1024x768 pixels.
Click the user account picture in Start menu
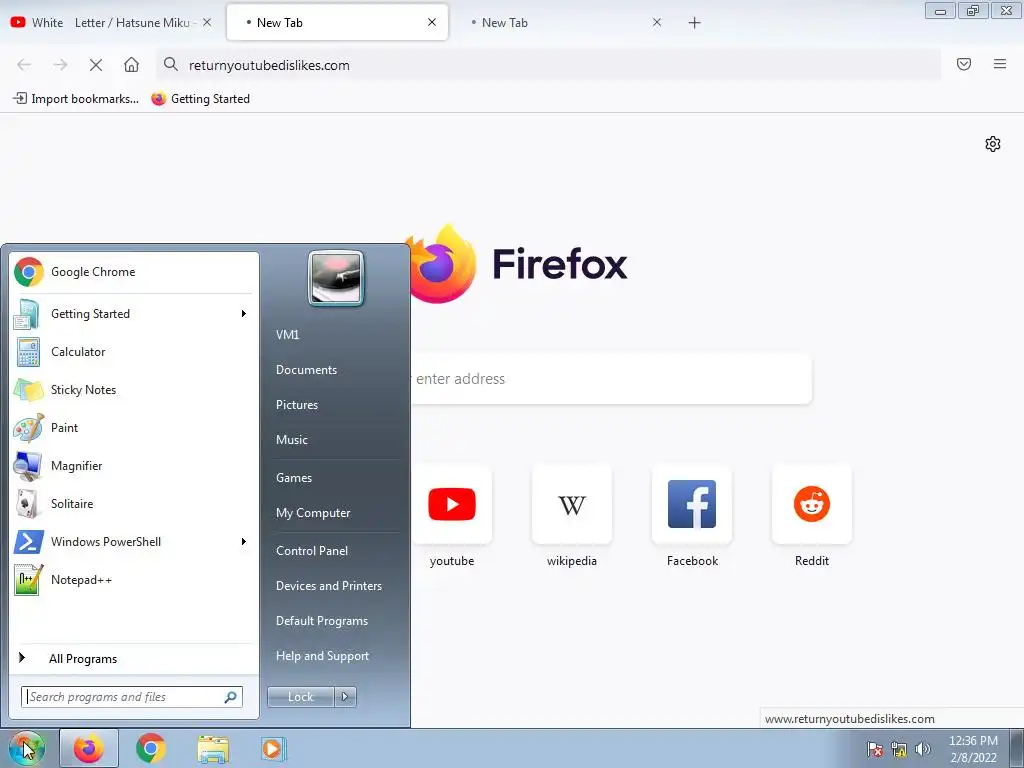[336, 279]
